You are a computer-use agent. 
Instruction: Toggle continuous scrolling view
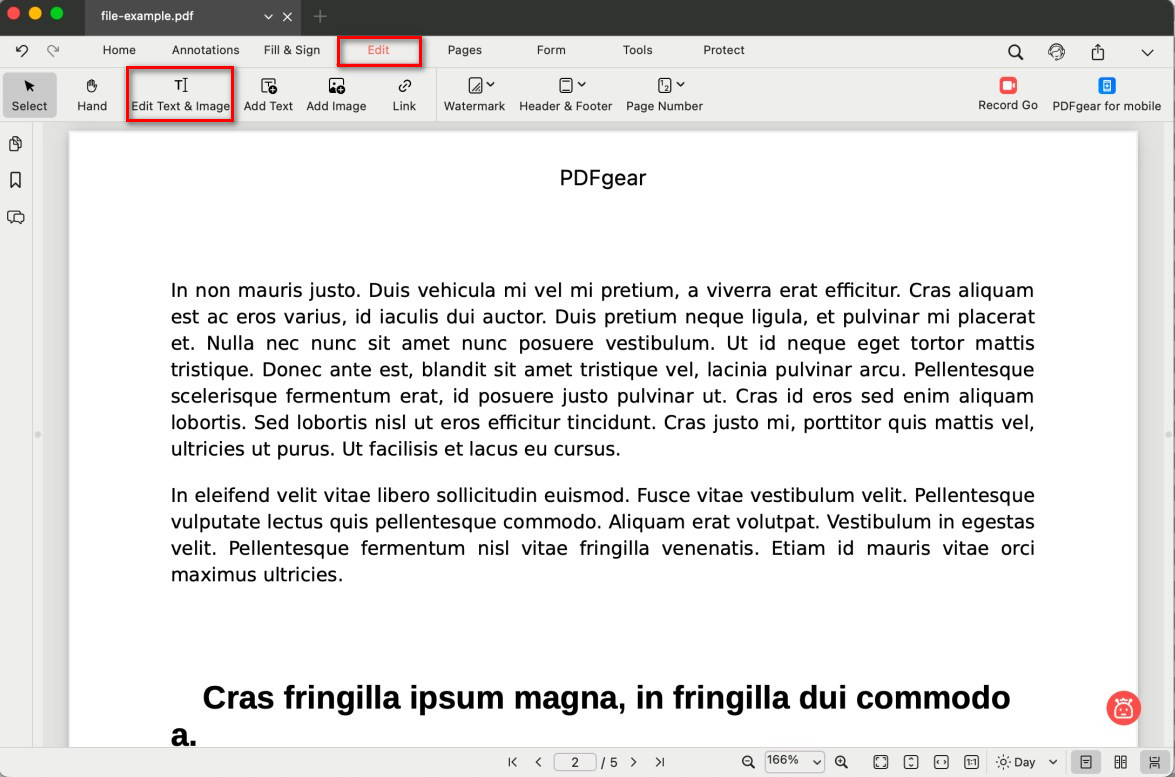[x=1154, y=762]
